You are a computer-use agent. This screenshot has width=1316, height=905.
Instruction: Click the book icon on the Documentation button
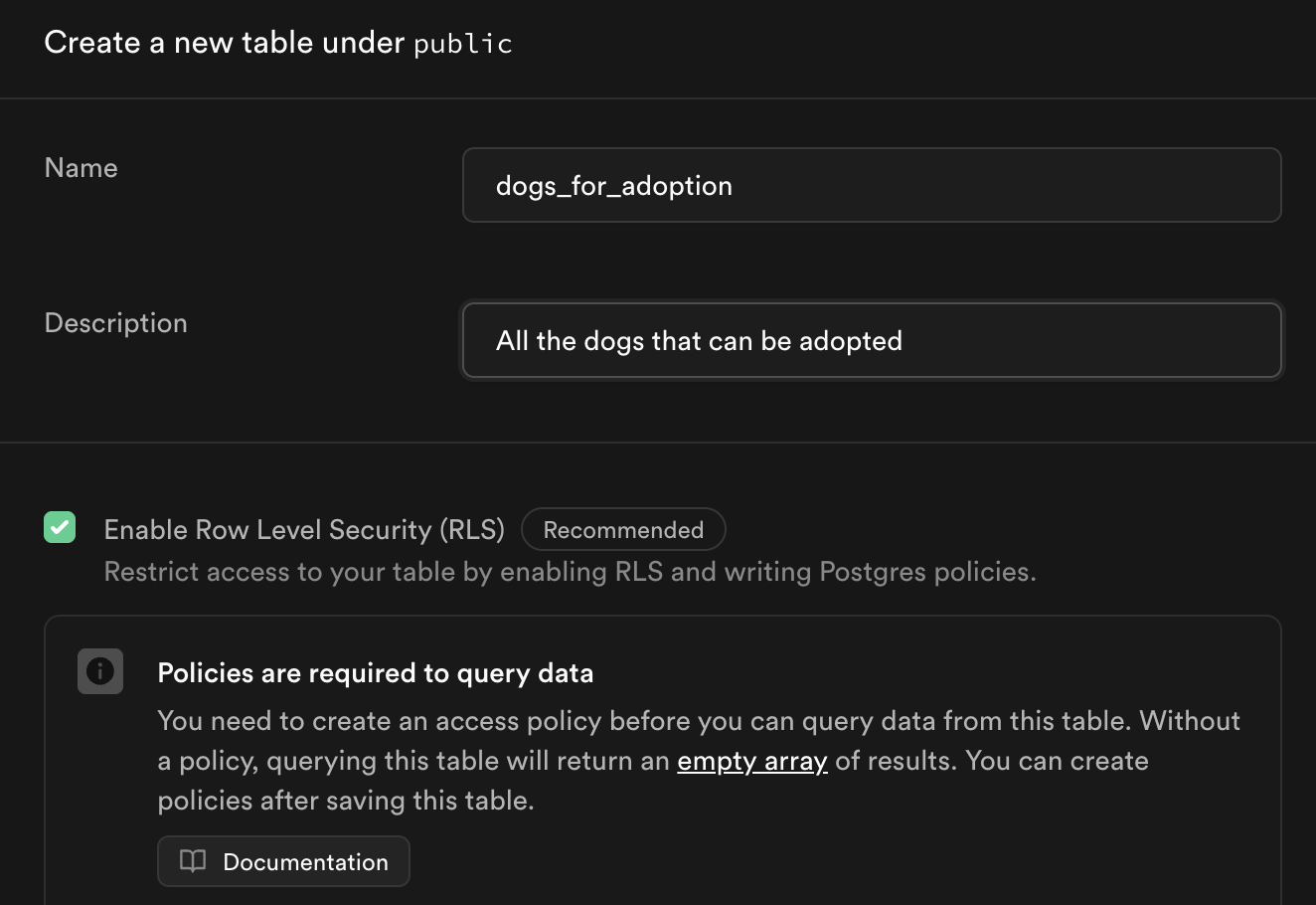coord(193,861)
